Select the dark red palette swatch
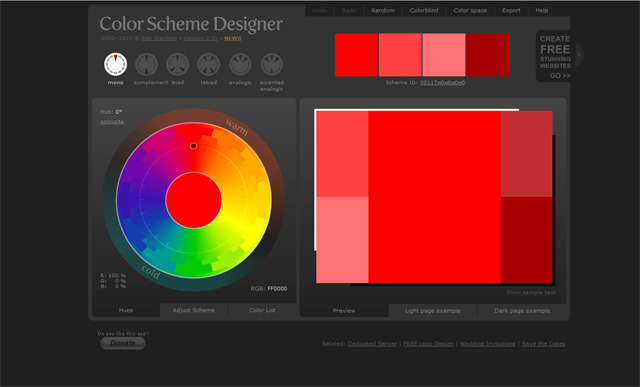 [488, 55]
